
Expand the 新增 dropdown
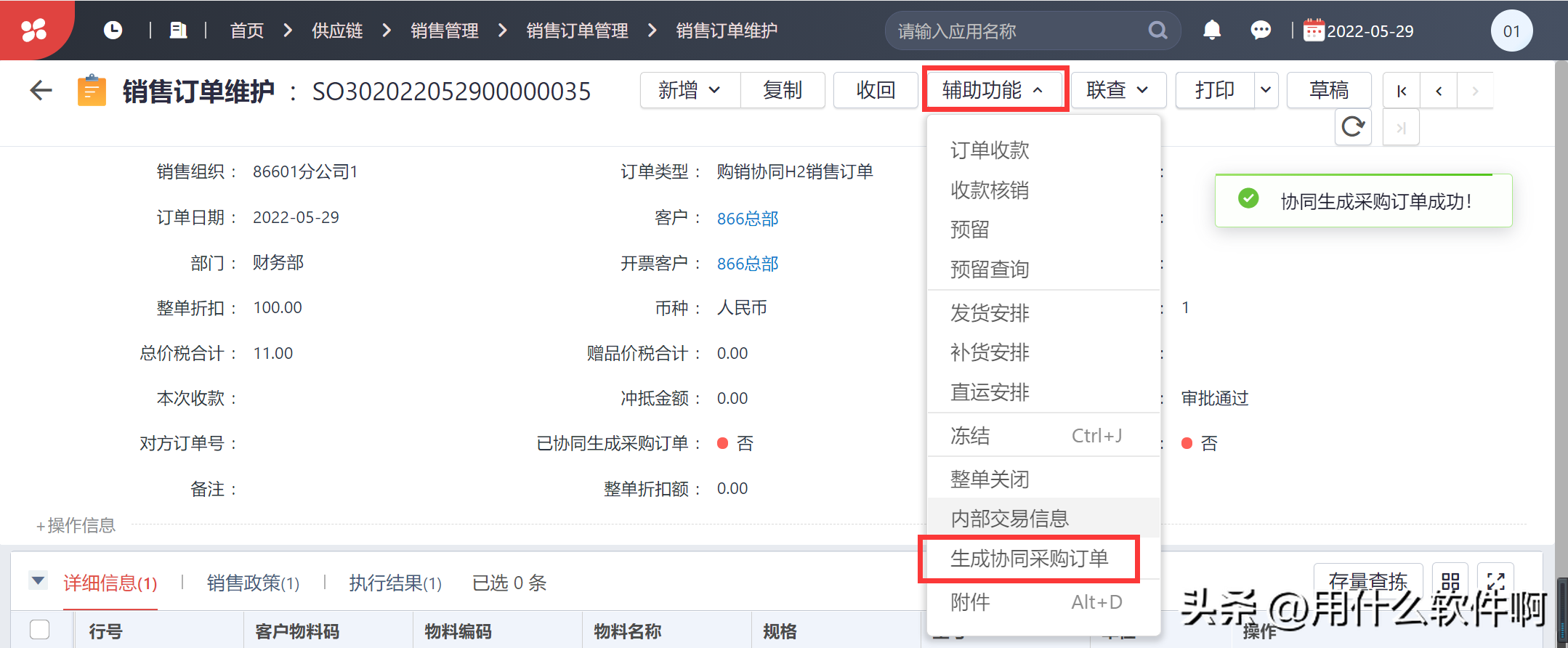pyautogui.click(x=689, y=90)
